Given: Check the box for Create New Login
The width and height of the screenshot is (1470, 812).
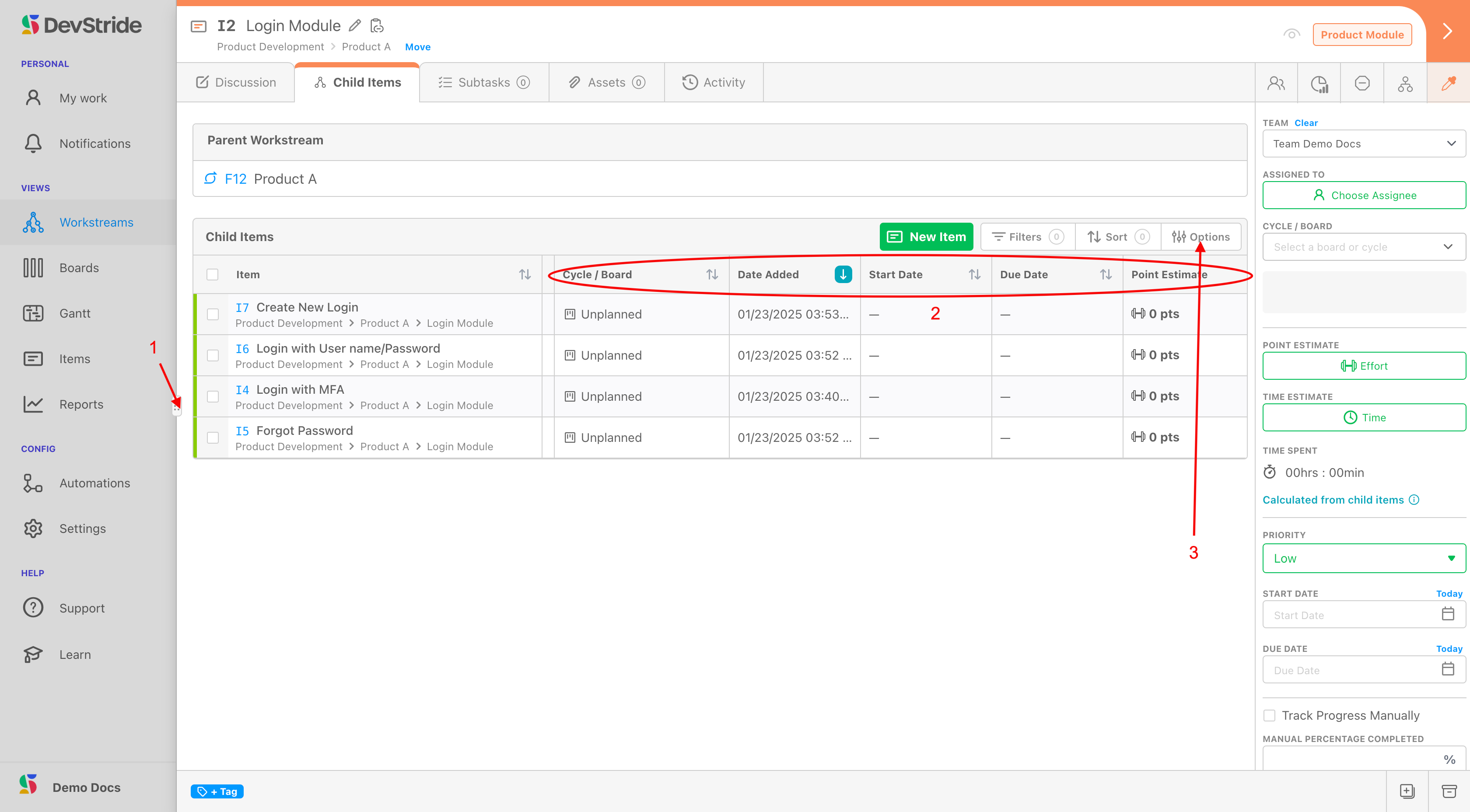Looking at the screenshot, I should [213, 315].
